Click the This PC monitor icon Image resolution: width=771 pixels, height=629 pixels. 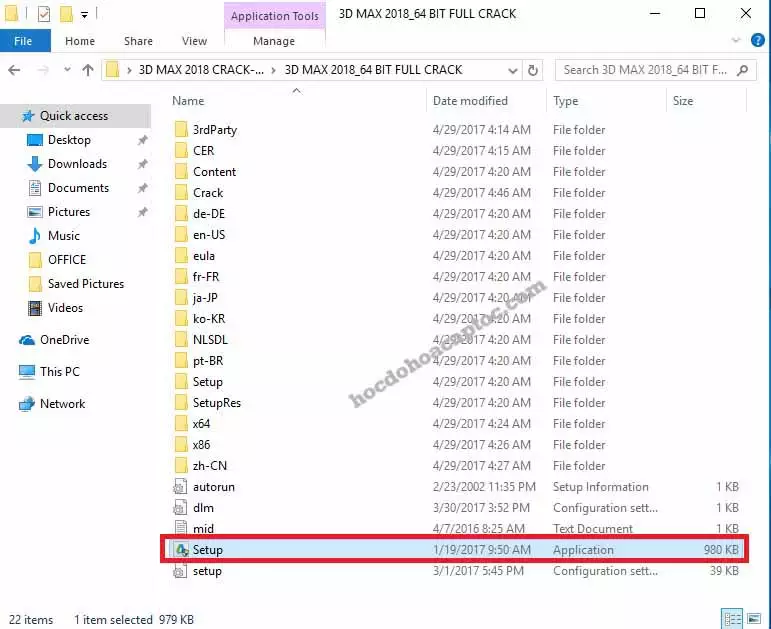pyautogui.click(x=27, y=372)
